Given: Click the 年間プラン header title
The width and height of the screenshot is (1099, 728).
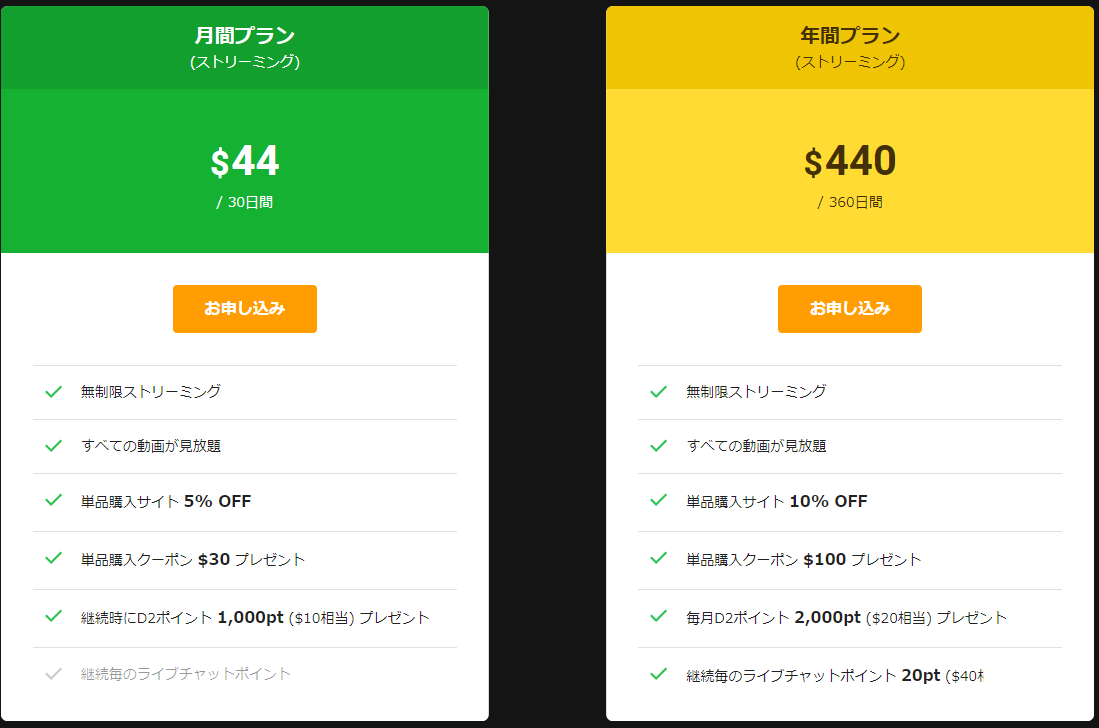Looking at the screenshot, I should 849,36.
